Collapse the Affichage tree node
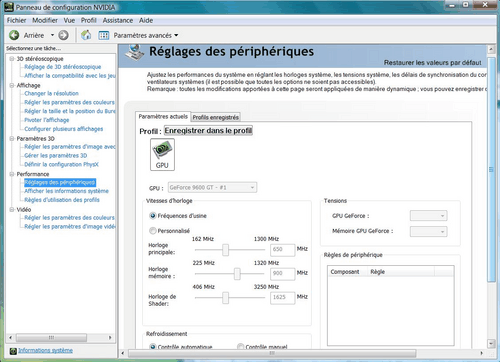 [12, 85]
